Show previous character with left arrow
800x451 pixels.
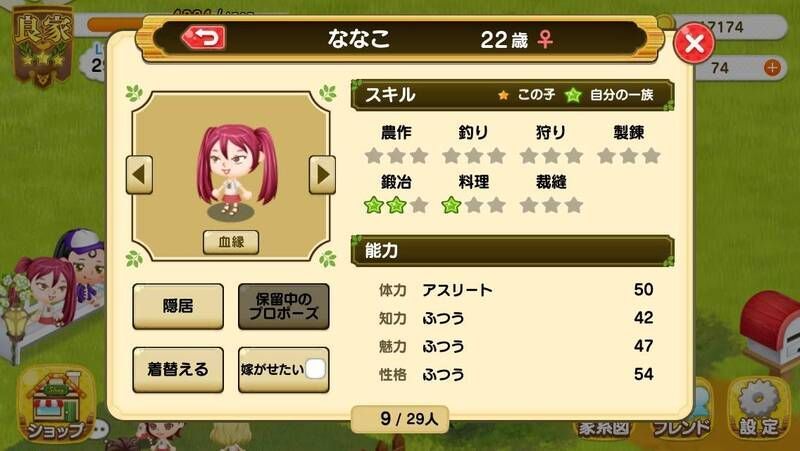coord(139,175)
